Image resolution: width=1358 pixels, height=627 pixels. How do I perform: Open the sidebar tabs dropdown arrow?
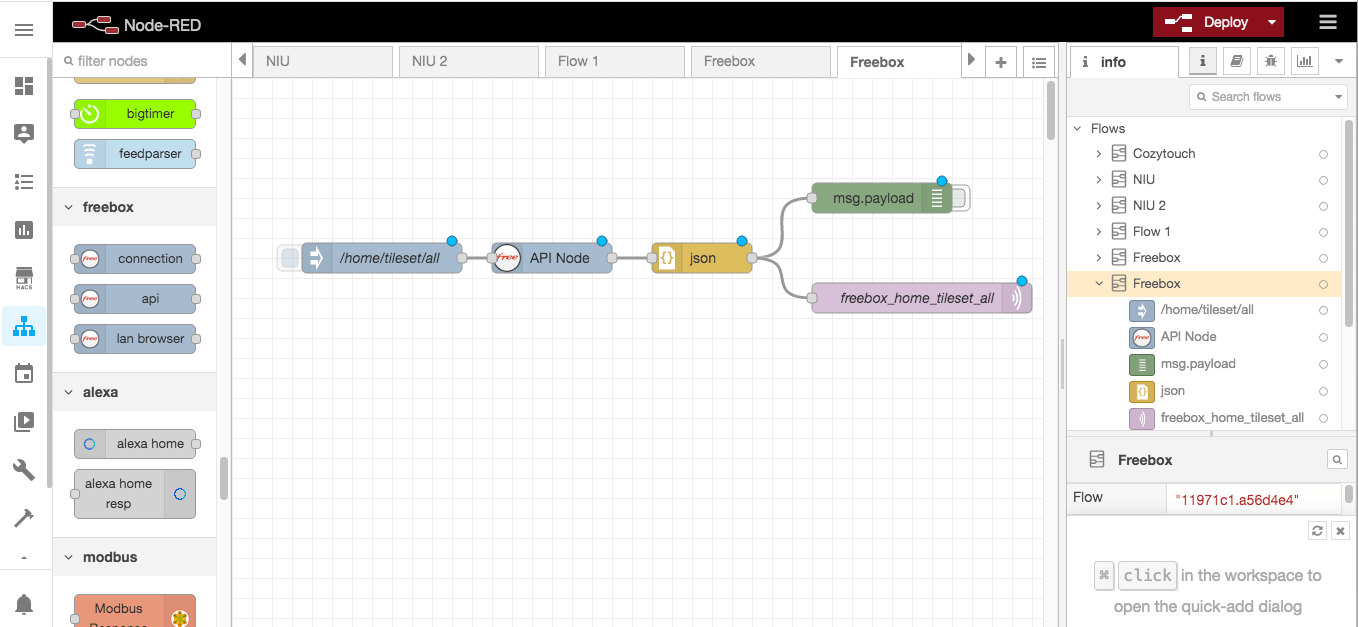1339,61
